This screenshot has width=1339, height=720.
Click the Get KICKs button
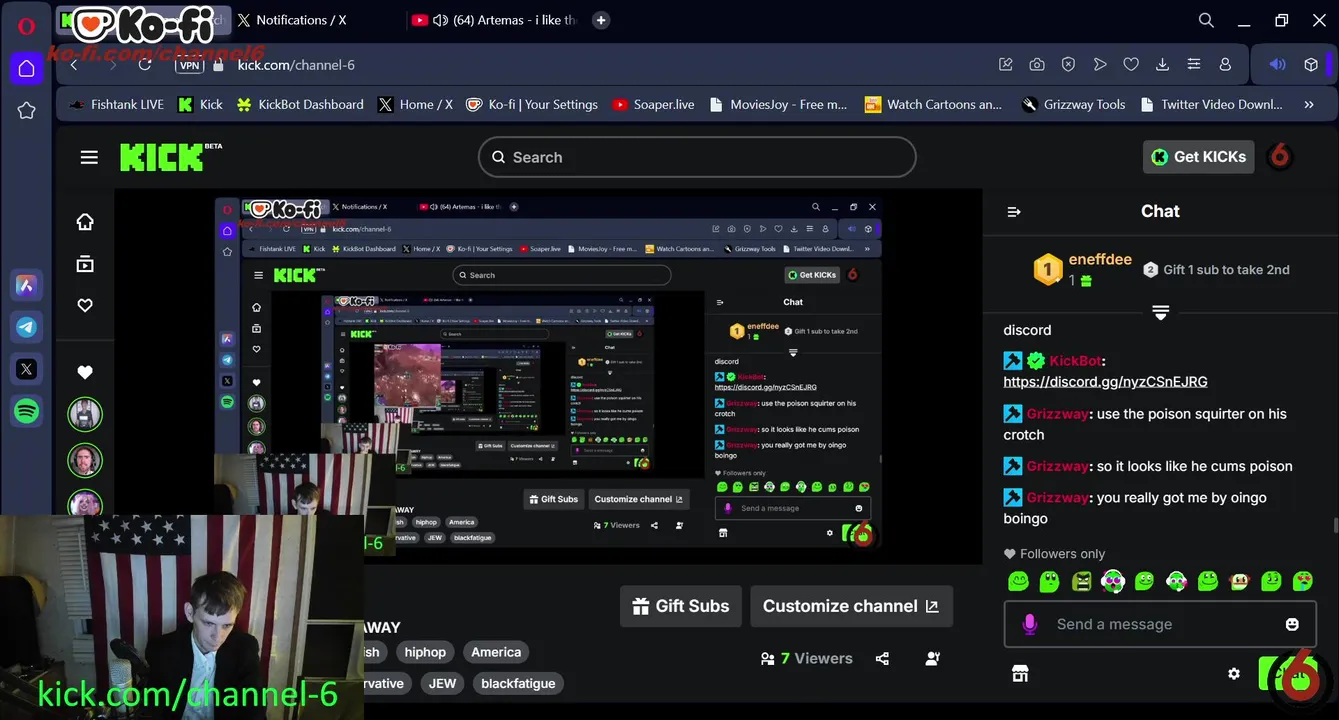point(1198,157)
